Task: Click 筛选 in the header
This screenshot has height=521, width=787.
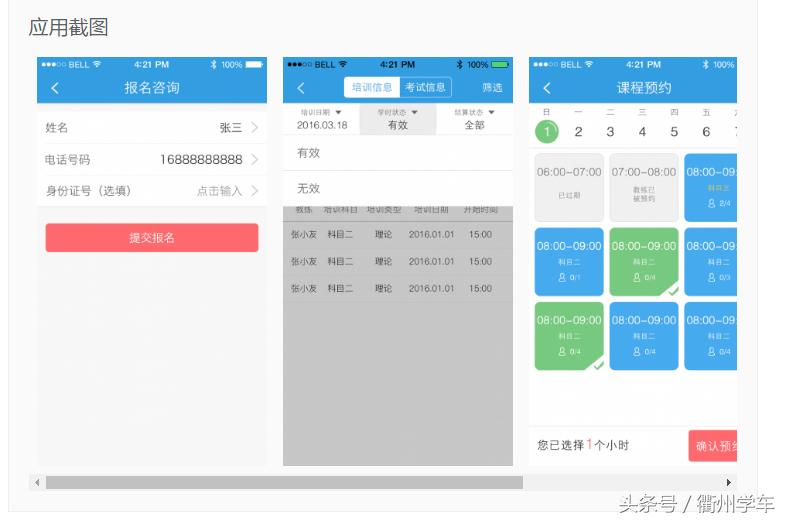Action: [492, 88]
